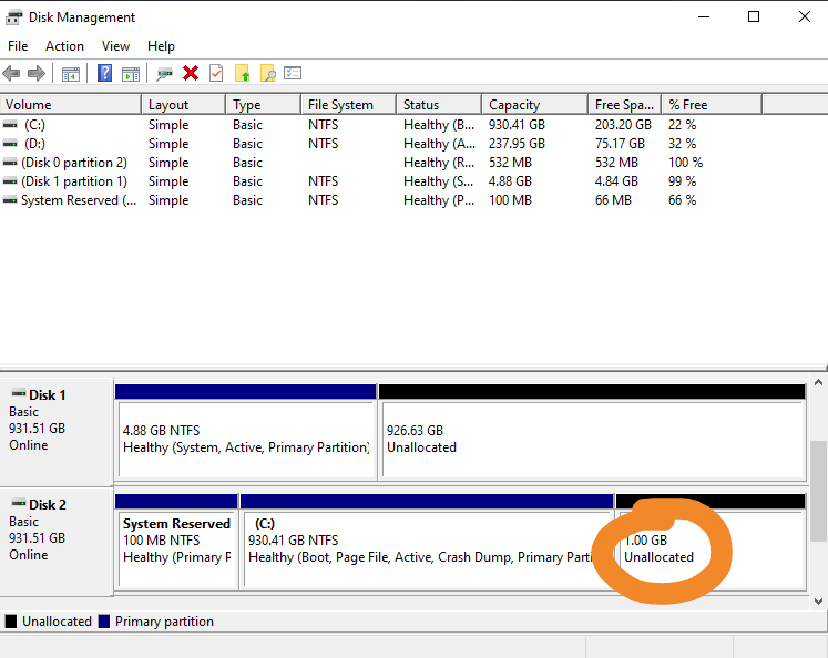The height and width of the screenshot is (658, 828).
Task: Select the (C:) volume row
Action: tap(381, 125)
